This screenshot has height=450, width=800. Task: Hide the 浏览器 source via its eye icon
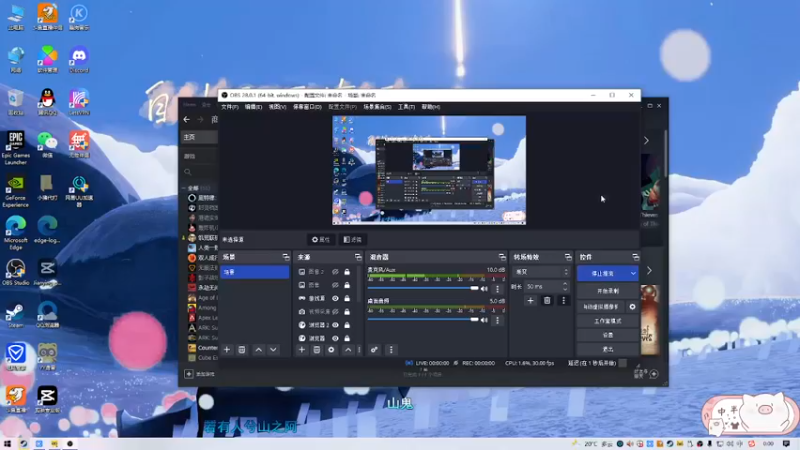(335, 338)
